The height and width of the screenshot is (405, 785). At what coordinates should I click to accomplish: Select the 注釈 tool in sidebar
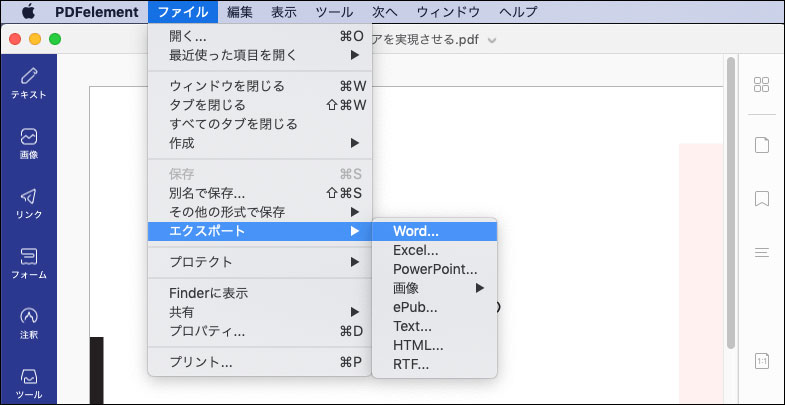(x=29, y=324)
